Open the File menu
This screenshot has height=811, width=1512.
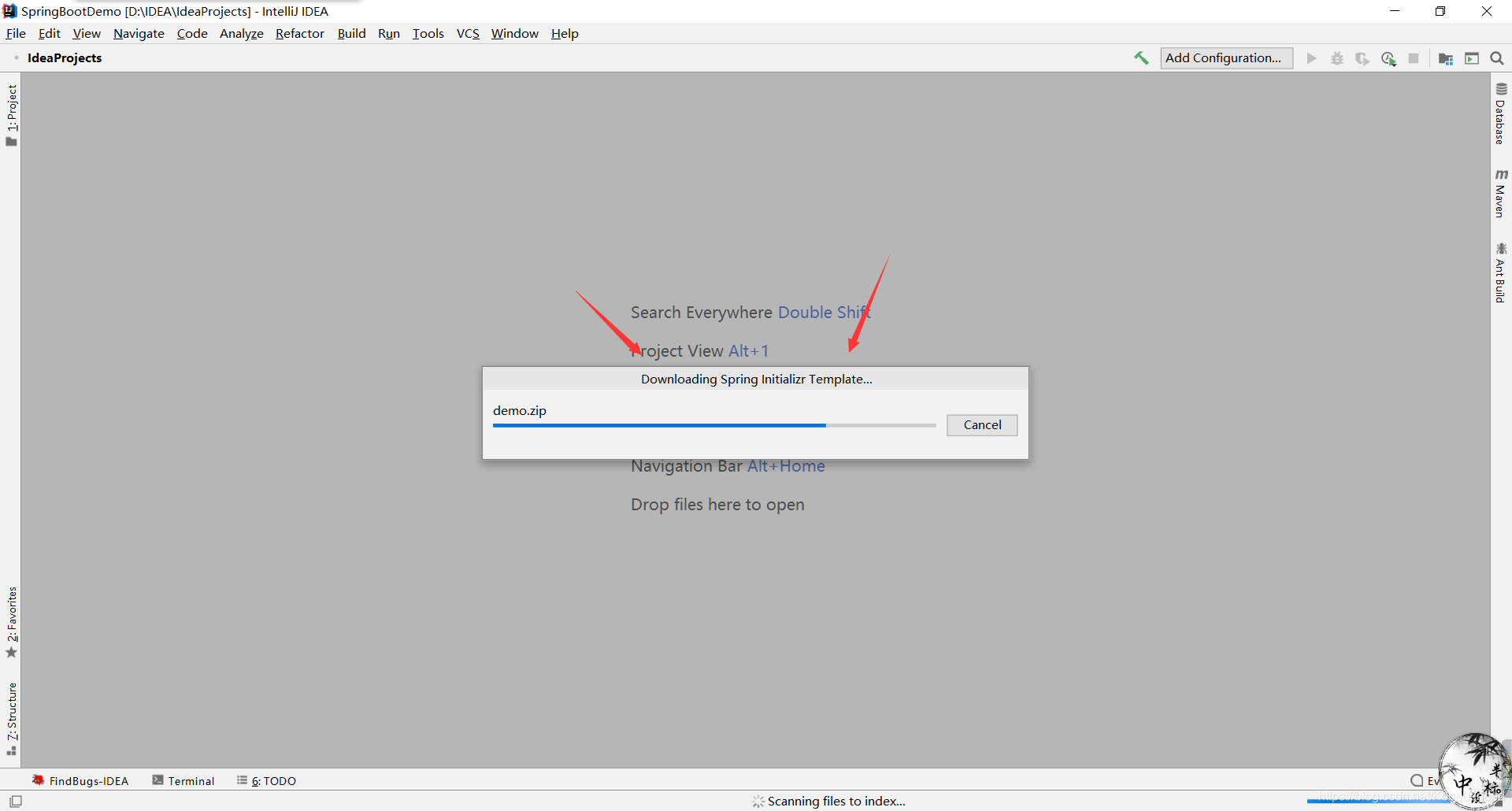pyautogui.click(x=16, y=33)
